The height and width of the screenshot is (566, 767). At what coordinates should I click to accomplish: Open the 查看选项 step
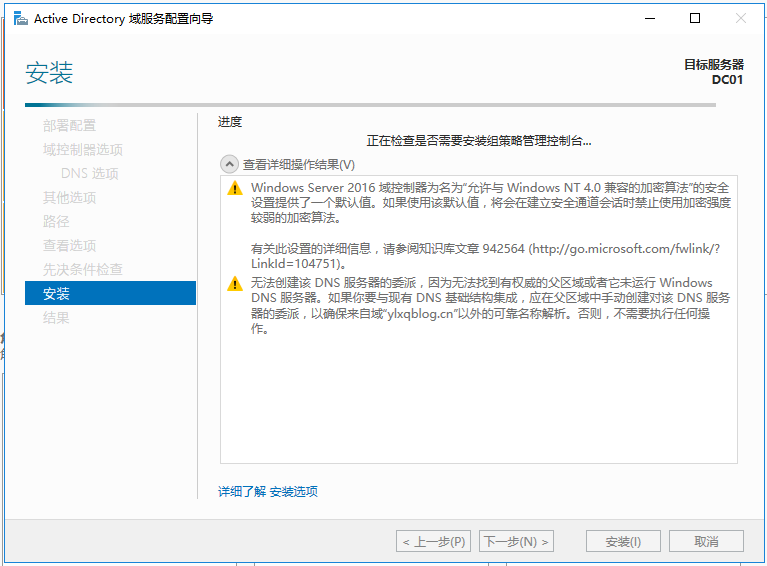(69, 246)
